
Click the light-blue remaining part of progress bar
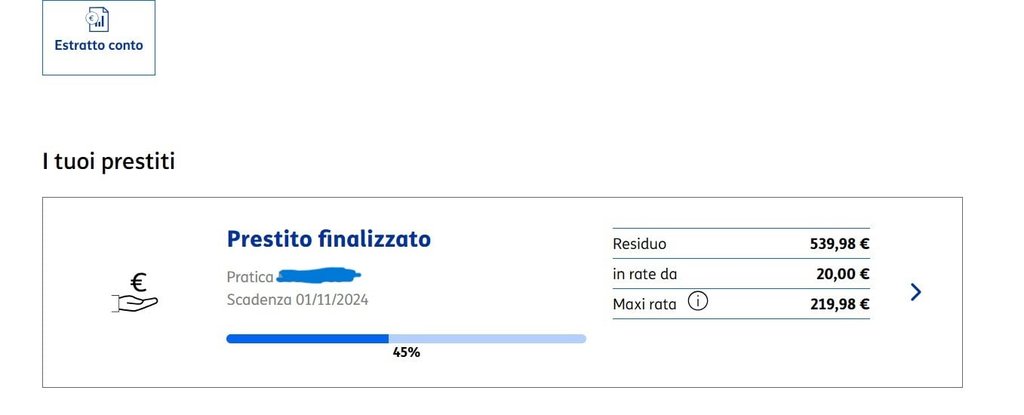click(487, 339)
